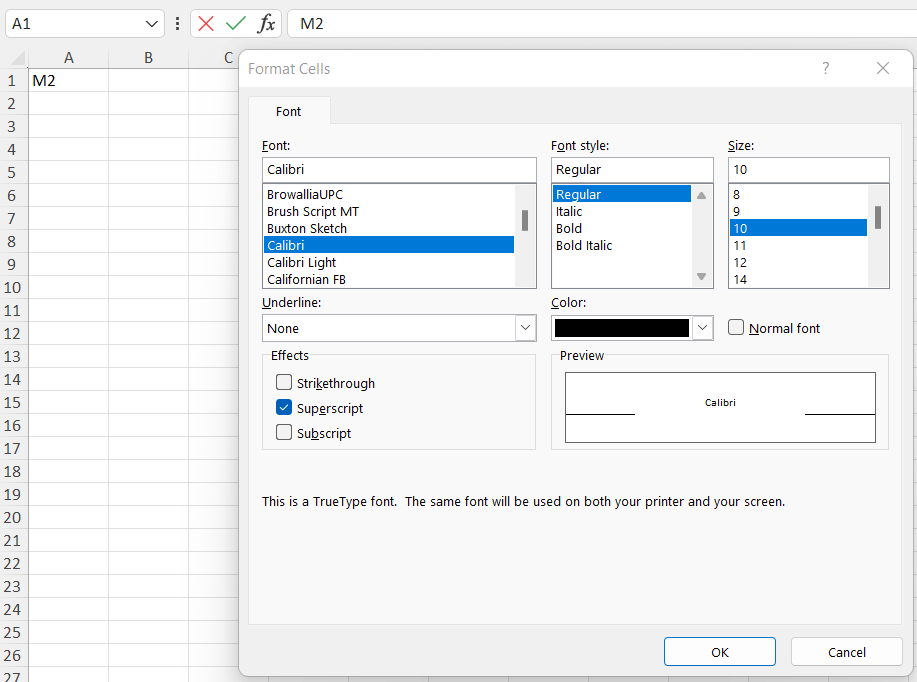Open Insert Function fx icon
Viewport: 917px width, 682px height.
click(266, 24)
